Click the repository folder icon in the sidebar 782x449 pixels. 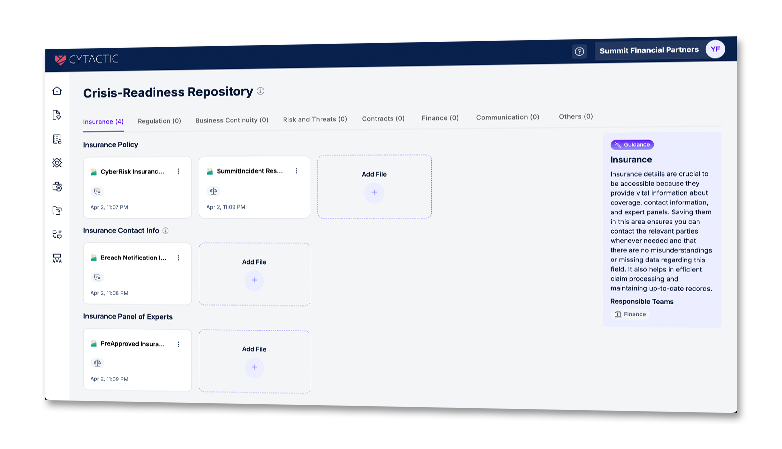(x=57, y=211)
